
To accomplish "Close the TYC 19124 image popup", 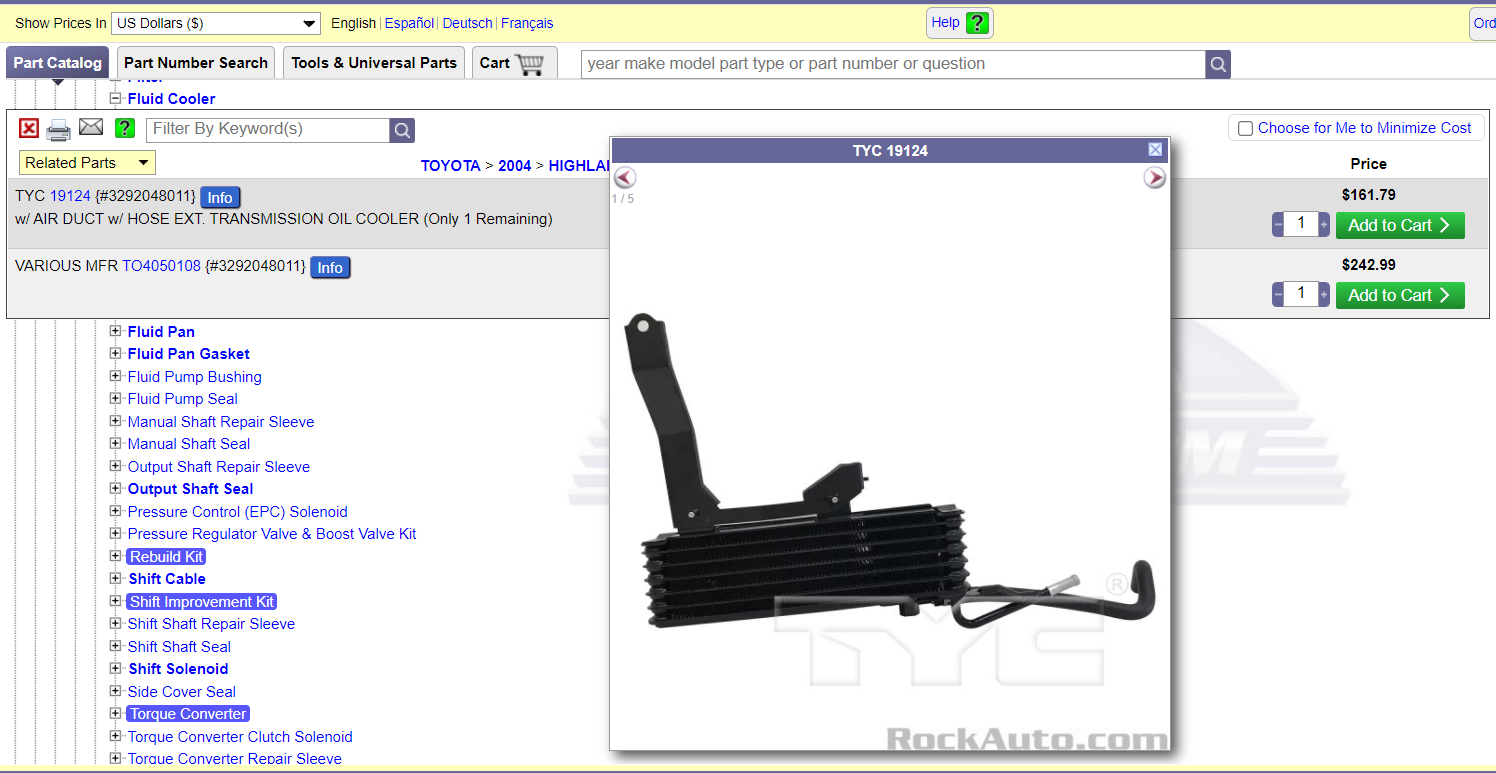I will pos(1155,150).
